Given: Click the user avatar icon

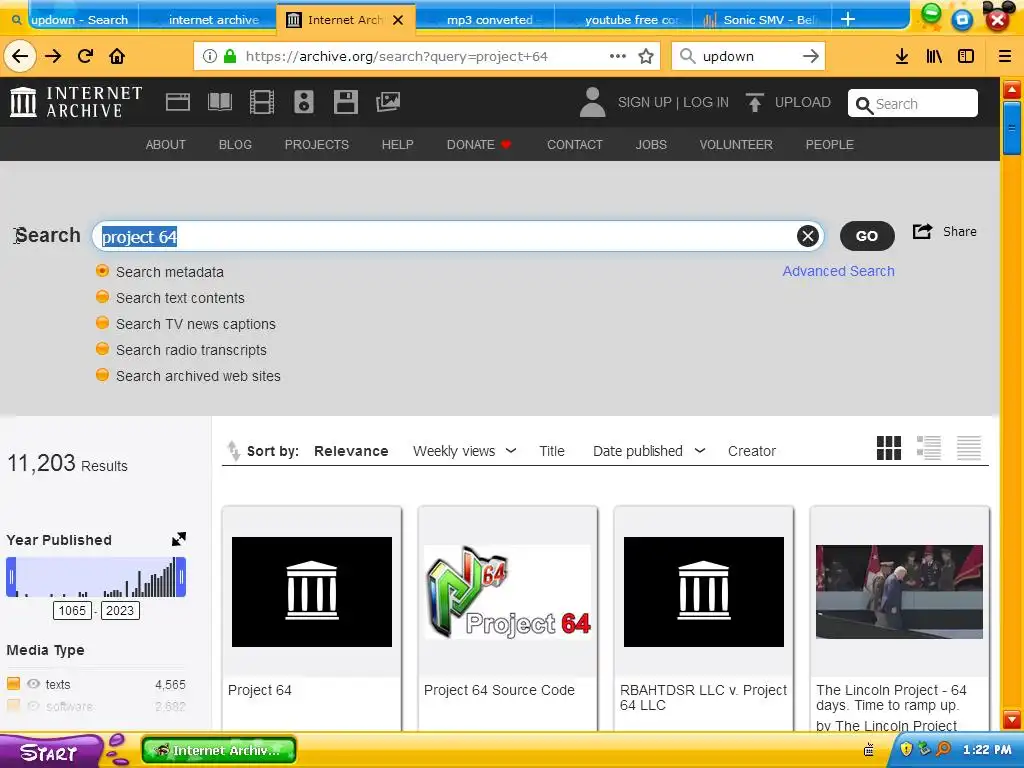Looking at the screenshot, I should pos(592,102).
